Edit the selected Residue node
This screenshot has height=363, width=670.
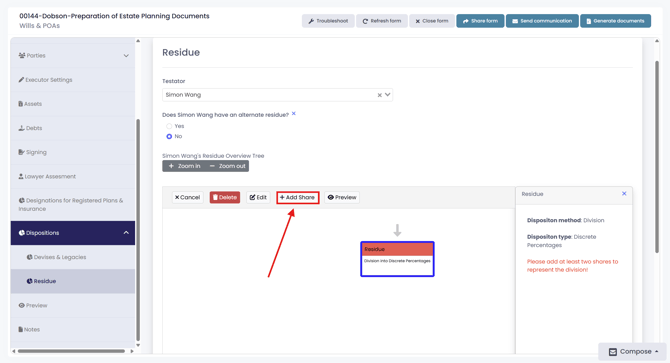pyautogui.click(x=258, y=197)
